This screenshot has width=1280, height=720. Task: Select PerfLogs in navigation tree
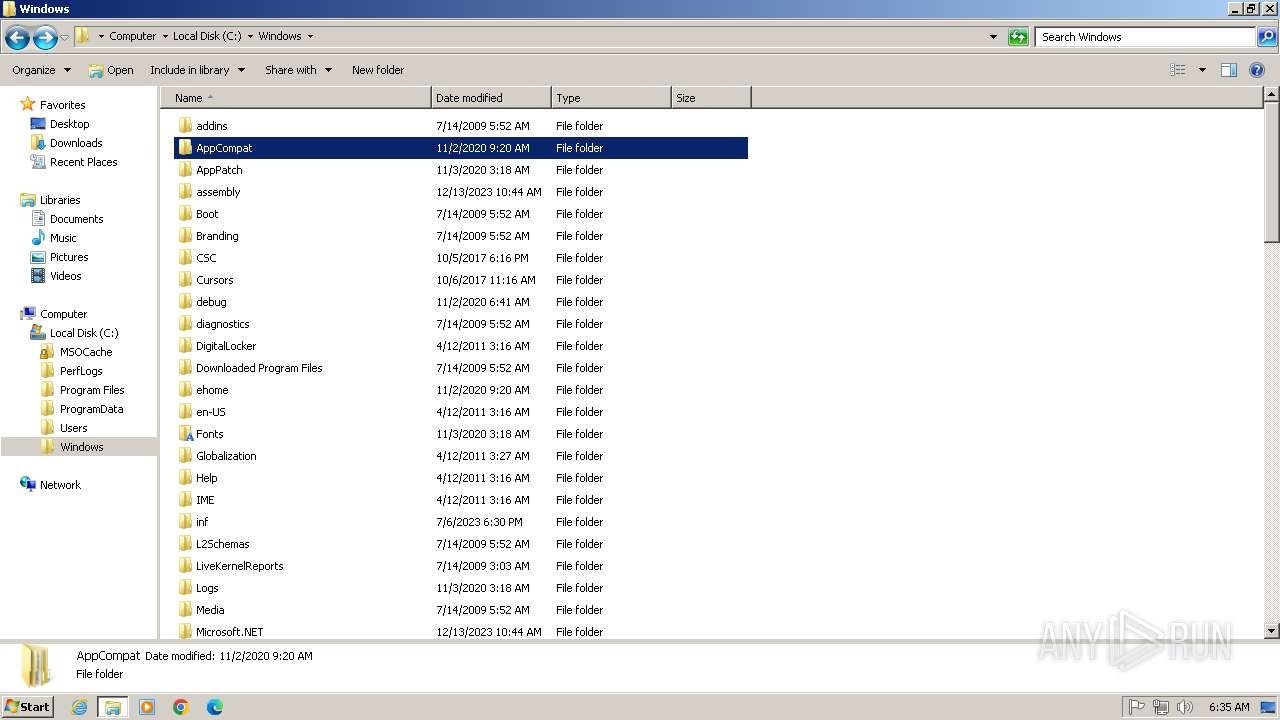[81, 371]
